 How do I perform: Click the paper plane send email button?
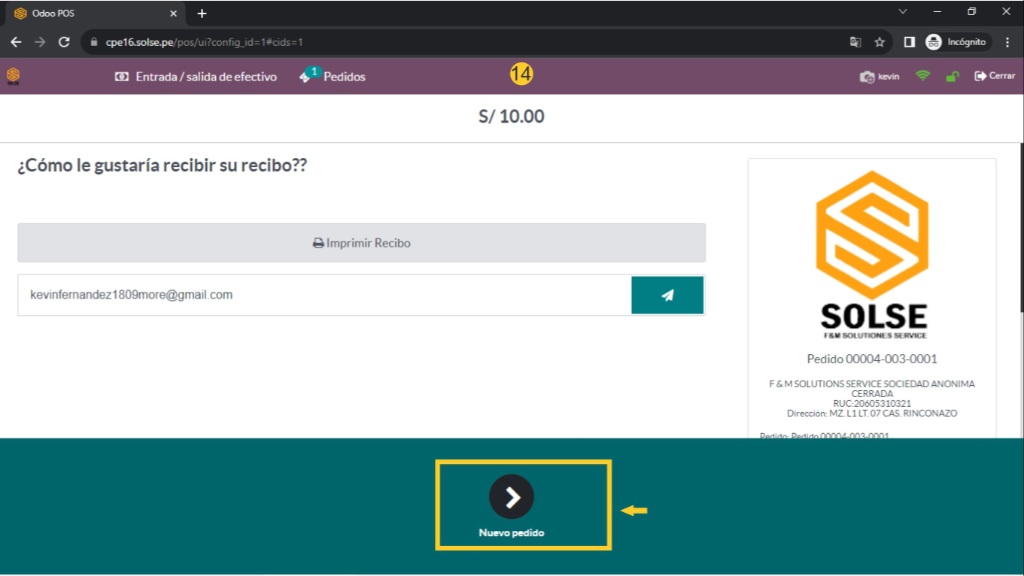click(x=667, y=295)
